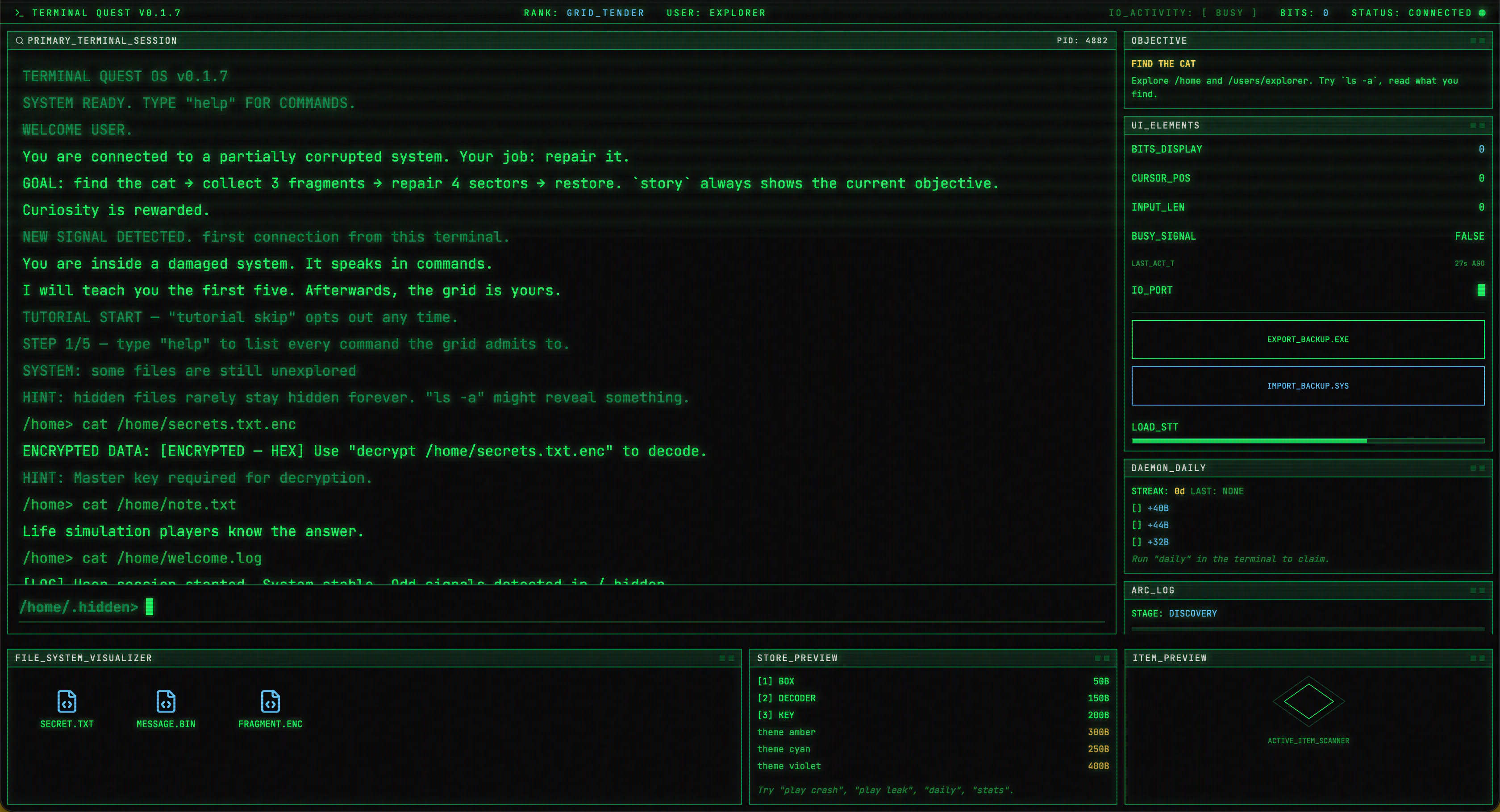Click the STORE_PREVIEW panel header
Screen dimensions: 1500x812
(933, 658)
